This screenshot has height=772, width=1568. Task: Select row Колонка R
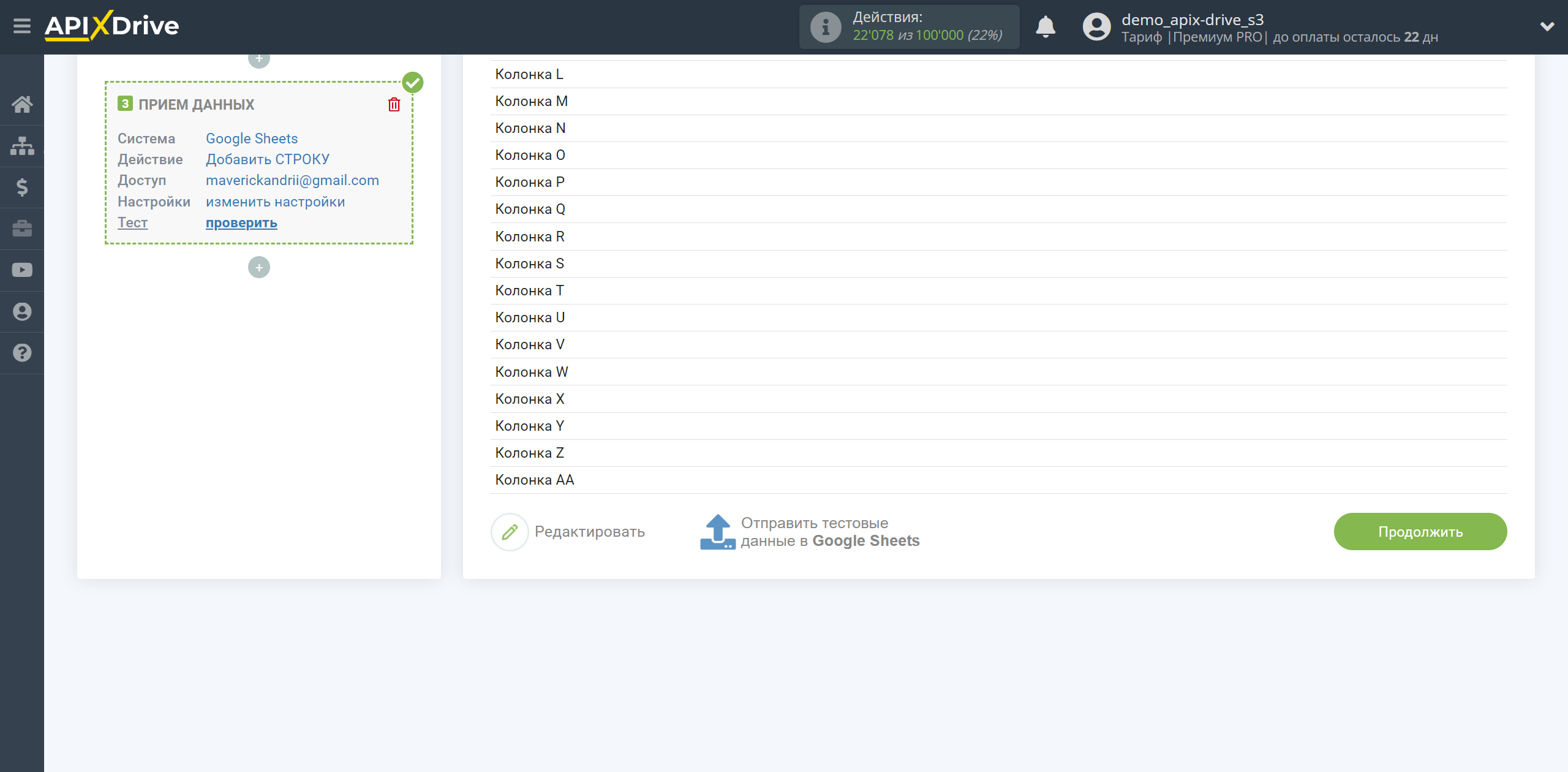(998, 237)
